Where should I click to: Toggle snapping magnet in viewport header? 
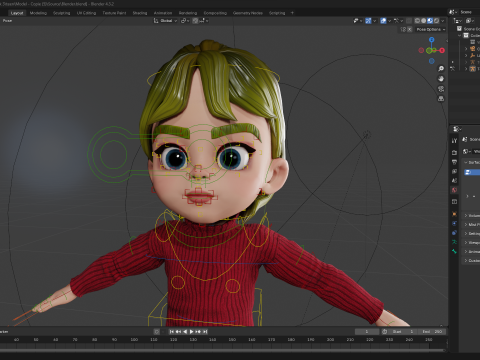[195, 21]
